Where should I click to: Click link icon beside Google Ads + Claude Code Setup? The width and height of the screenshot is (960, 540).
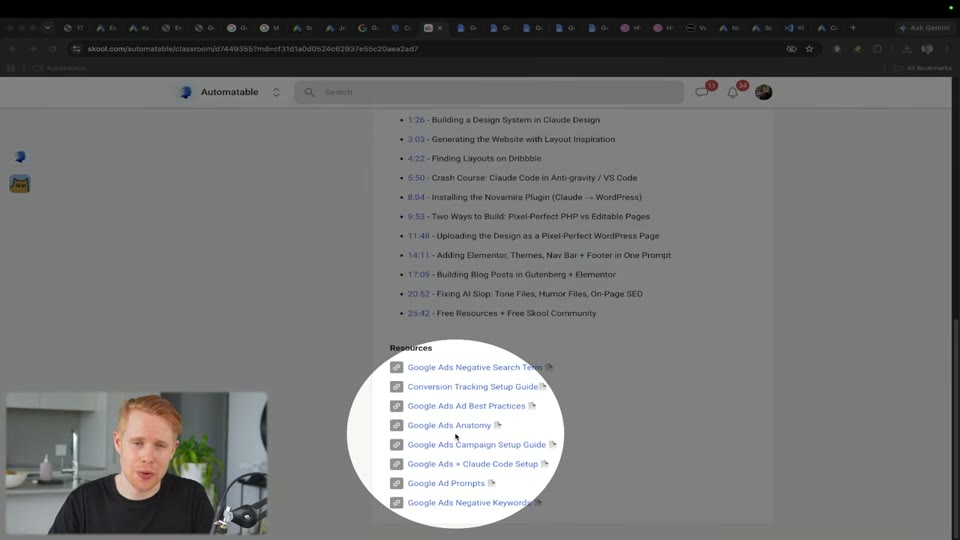397,464
